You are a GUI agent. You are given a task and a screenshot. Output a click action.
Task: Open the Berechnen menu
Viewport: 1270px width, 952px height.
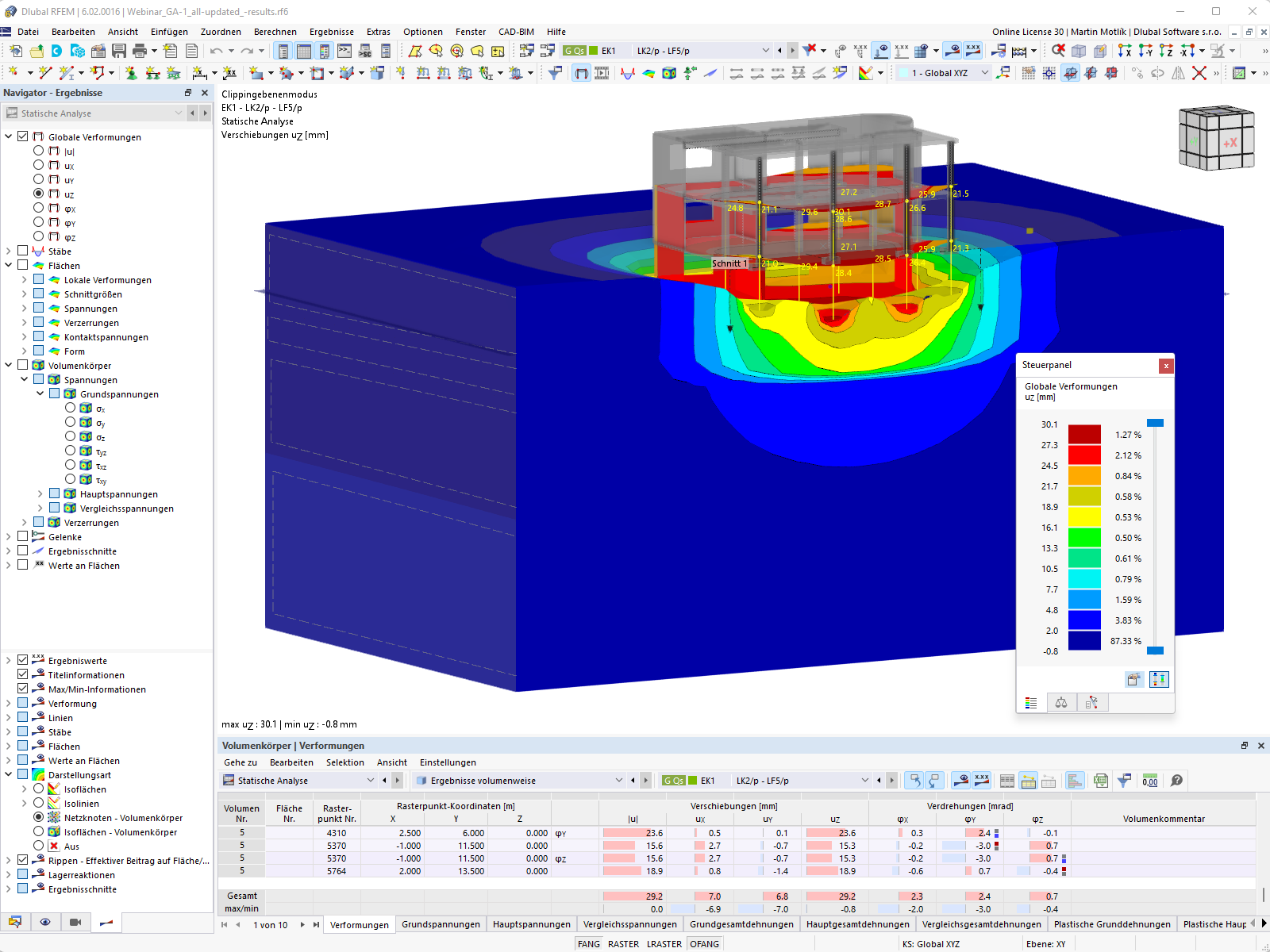(x=275, y=32)
